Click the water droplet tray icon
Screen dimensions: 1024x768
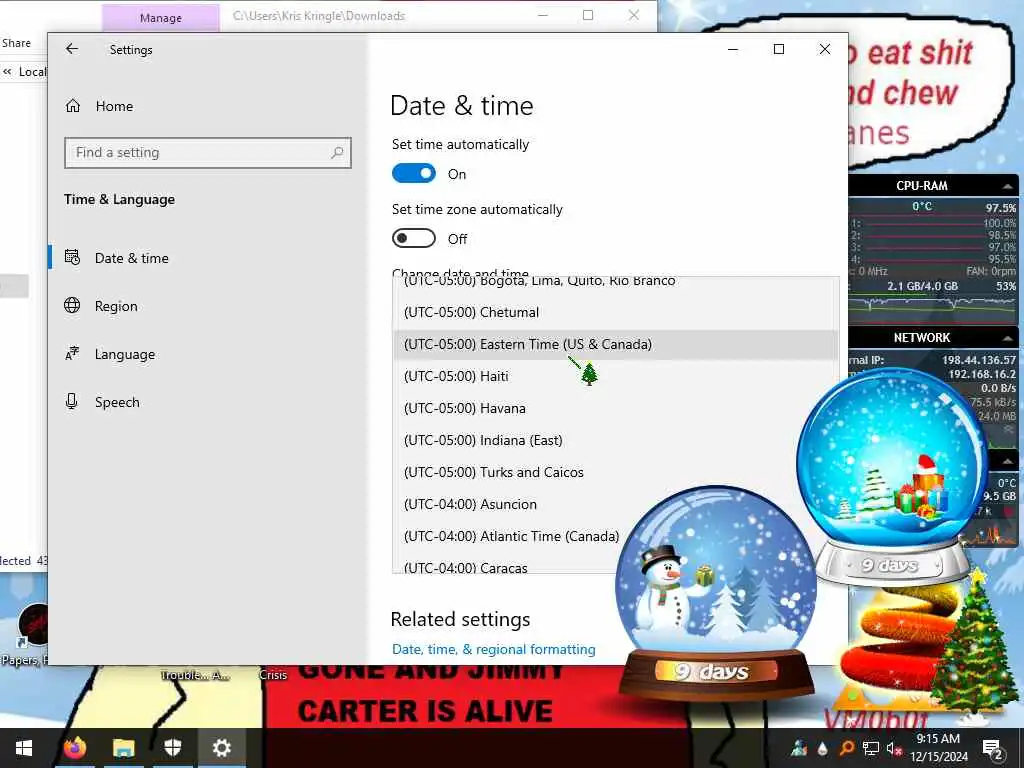point(823,748)
